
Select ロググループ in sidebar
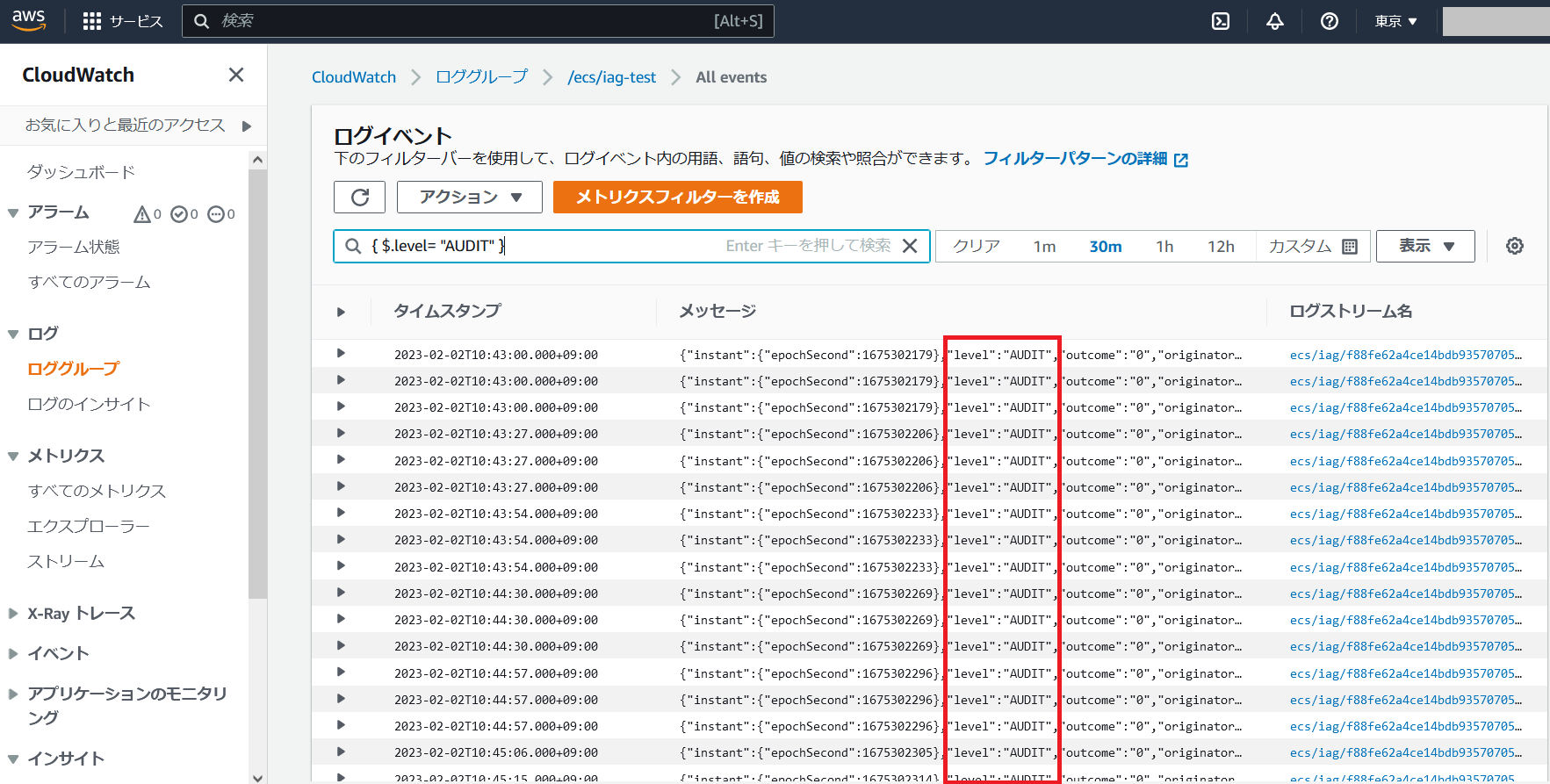pos(73,369)
